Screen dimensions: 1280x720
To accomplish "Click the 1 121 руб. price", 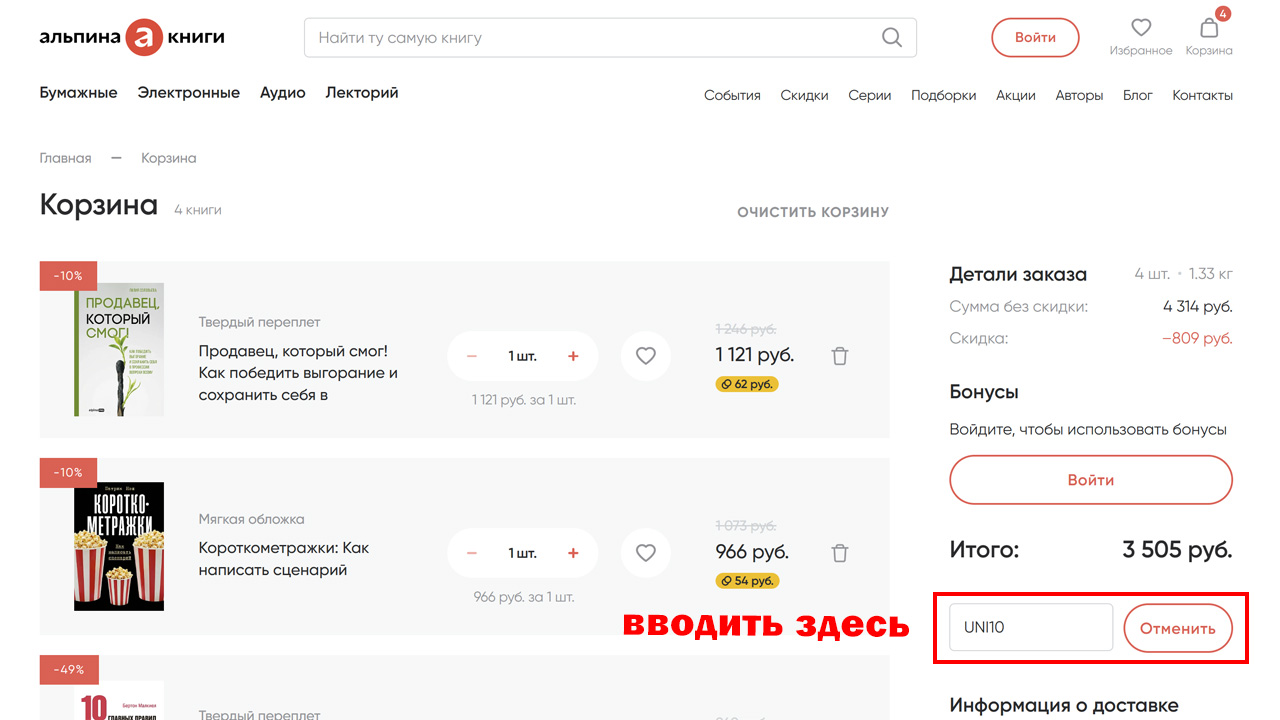I will (755, 355).
